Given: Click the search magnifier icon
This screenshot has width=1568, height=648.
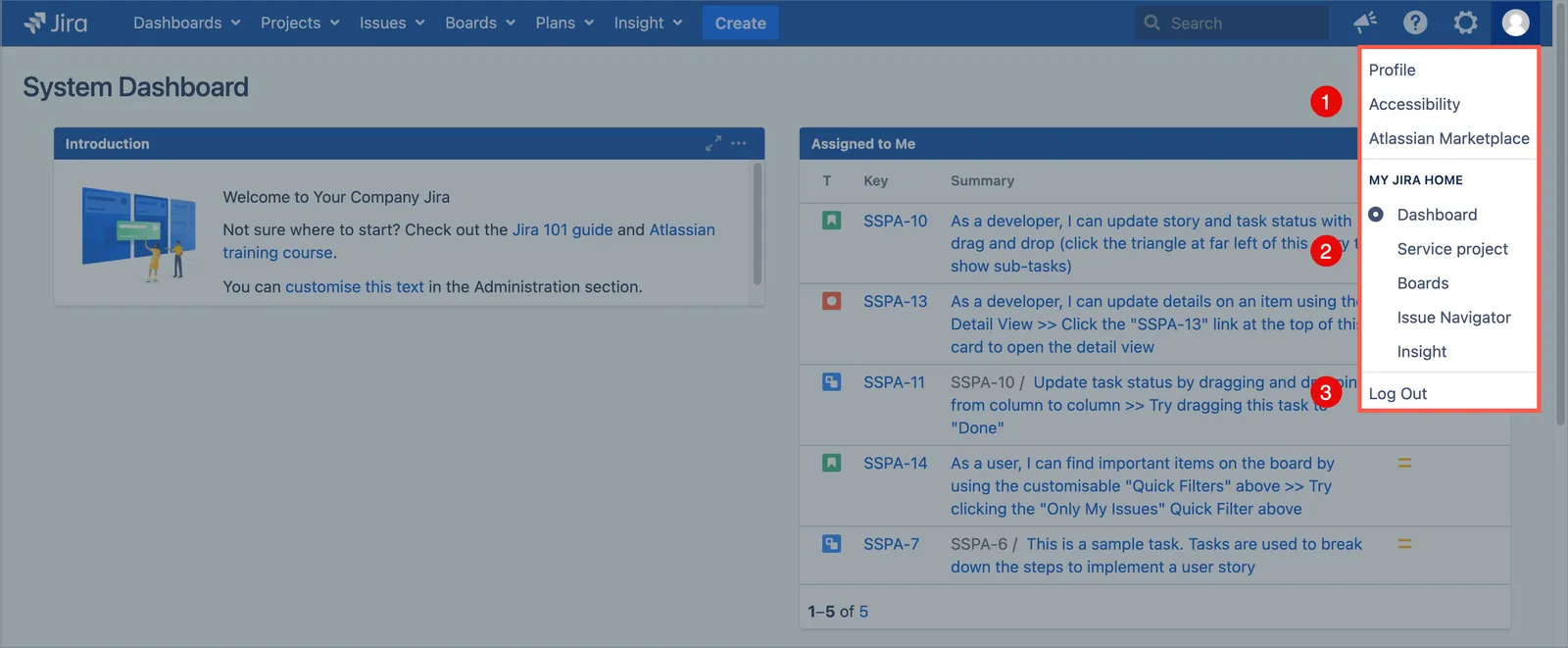Looking at the screenshot, I should [x=1152, y=23].
